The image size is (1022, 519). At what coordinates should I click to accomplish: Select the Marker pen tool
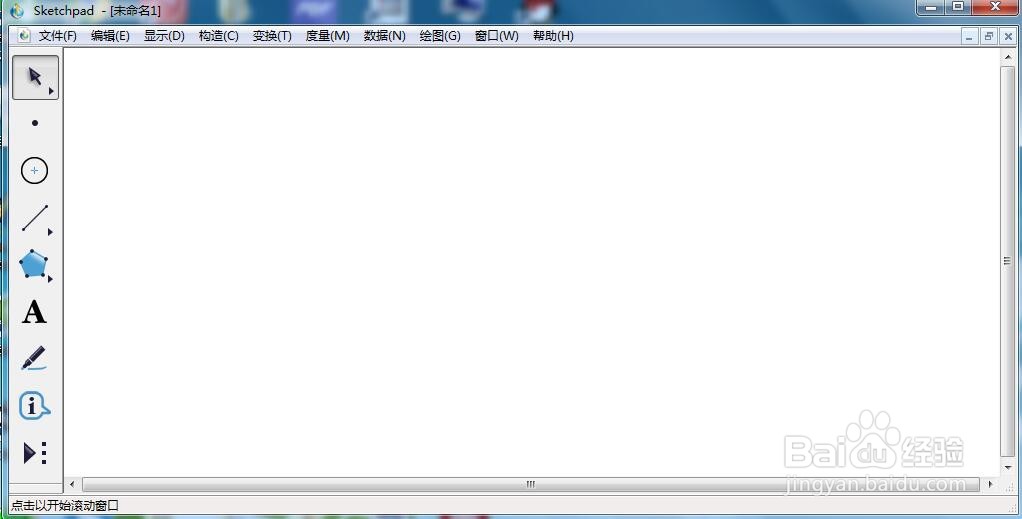pos(34,359)
